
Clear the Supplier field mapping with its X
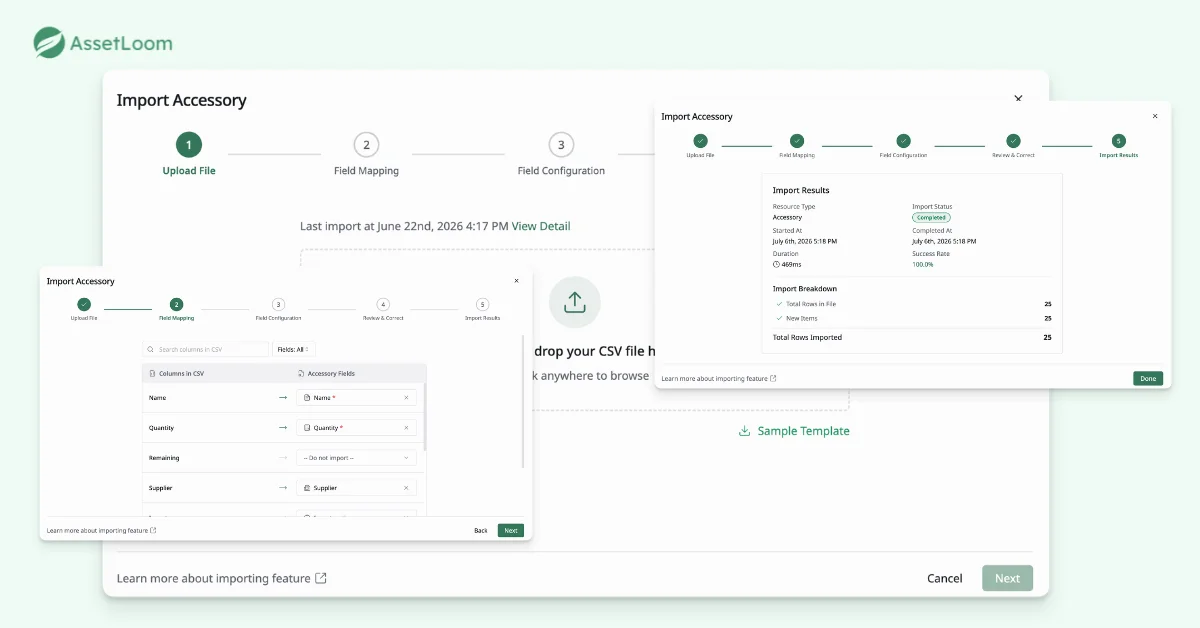point(406,488)
